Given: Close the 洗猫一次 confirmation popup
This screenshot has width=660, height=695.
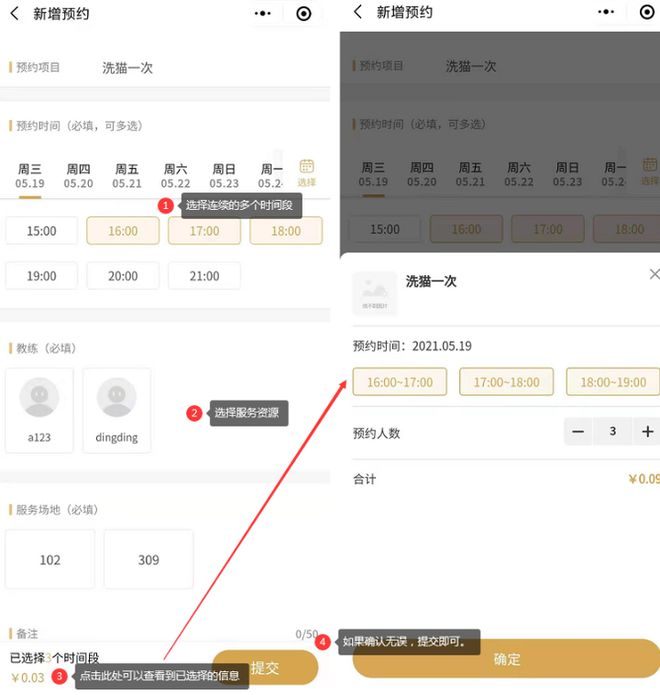Looking at the screenshot, I should point(654,274).
